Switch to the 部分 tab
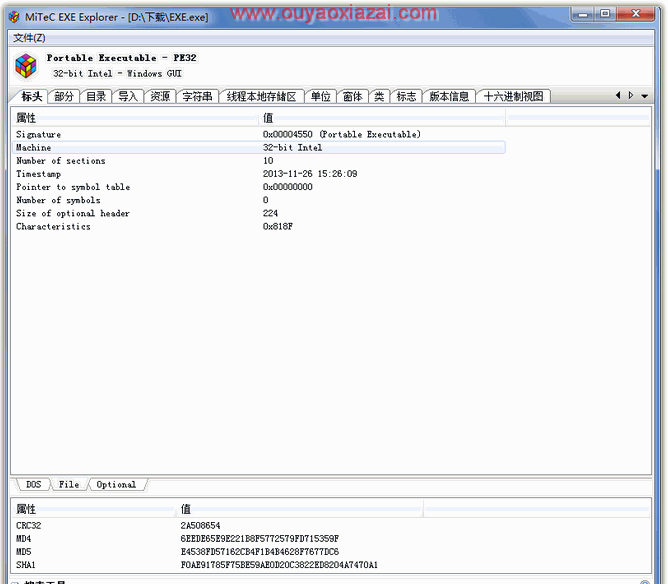This screenshot has height=584, width=668. tap(64, 97)
